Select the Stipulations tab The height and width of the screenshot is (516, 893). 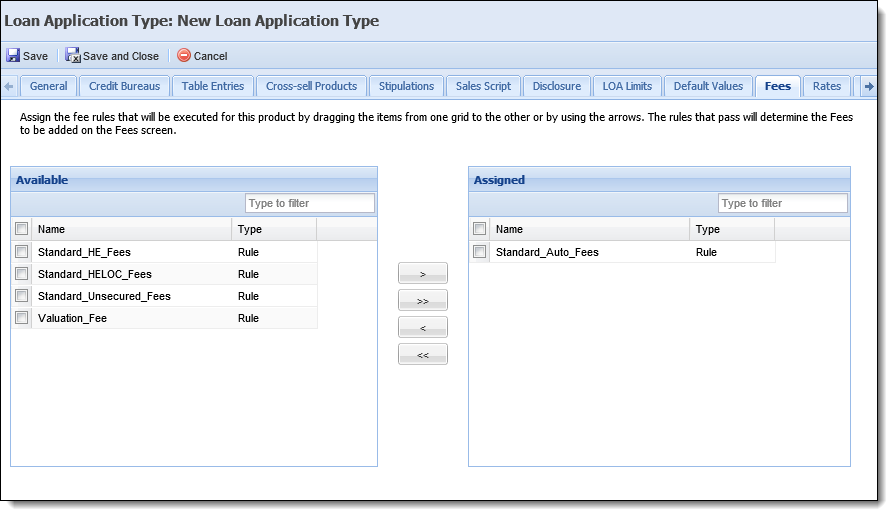point(407,87)
